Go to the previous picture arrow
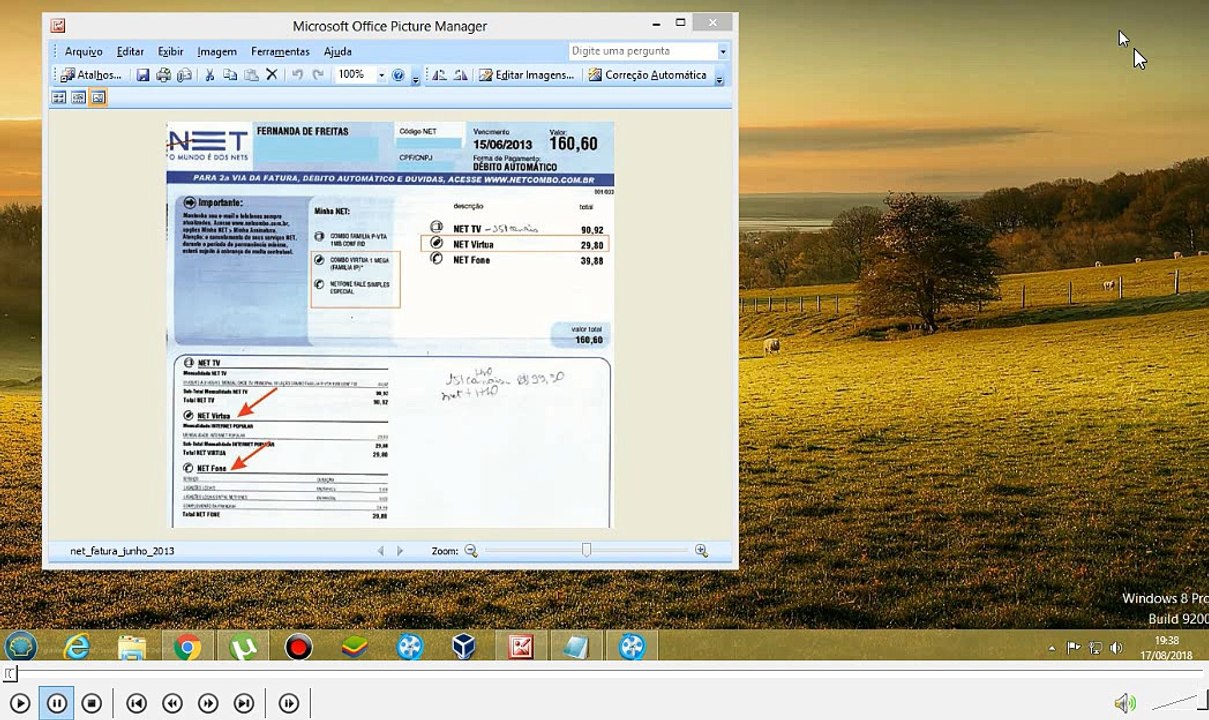Image resolution: width=1209 pixels, height=720 pixels. (x=380, y=551)
